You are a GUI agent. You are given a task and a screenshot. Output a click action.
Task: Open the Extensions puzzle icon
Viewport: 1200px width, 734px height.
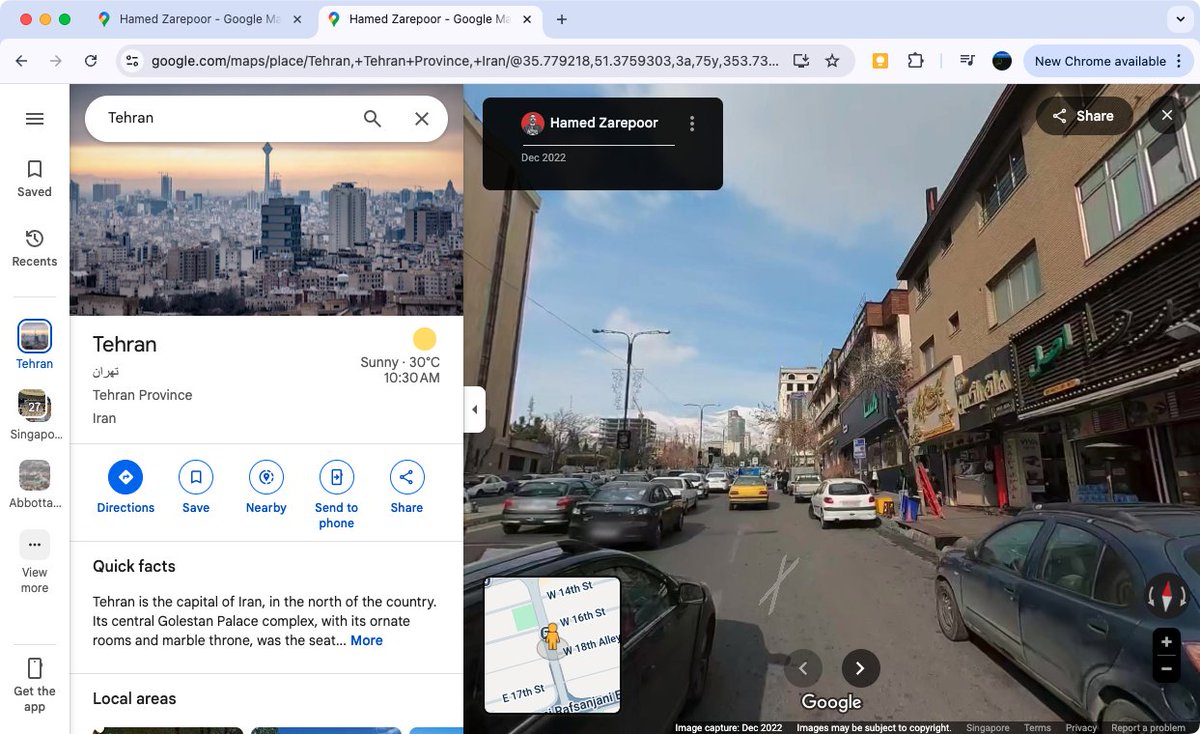pyautogui.click(x=915, y=61)
